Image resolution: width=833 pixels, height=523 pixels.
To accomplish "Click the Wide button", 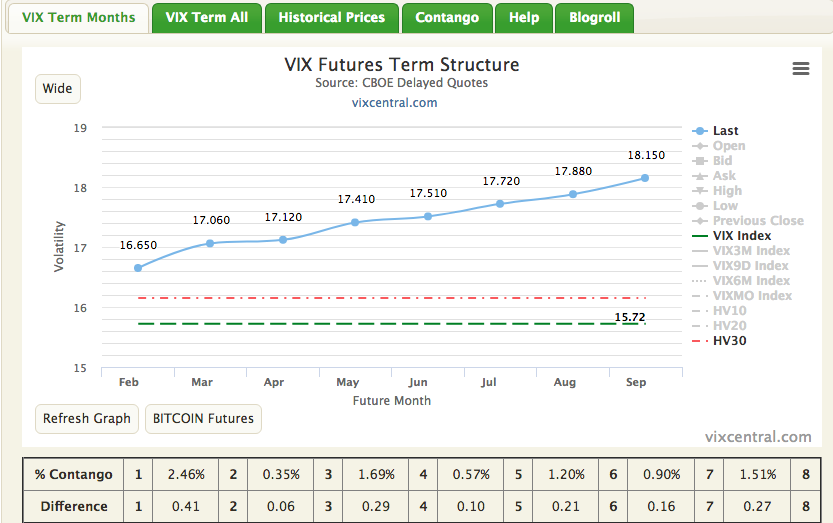I will tap(57, 89).
